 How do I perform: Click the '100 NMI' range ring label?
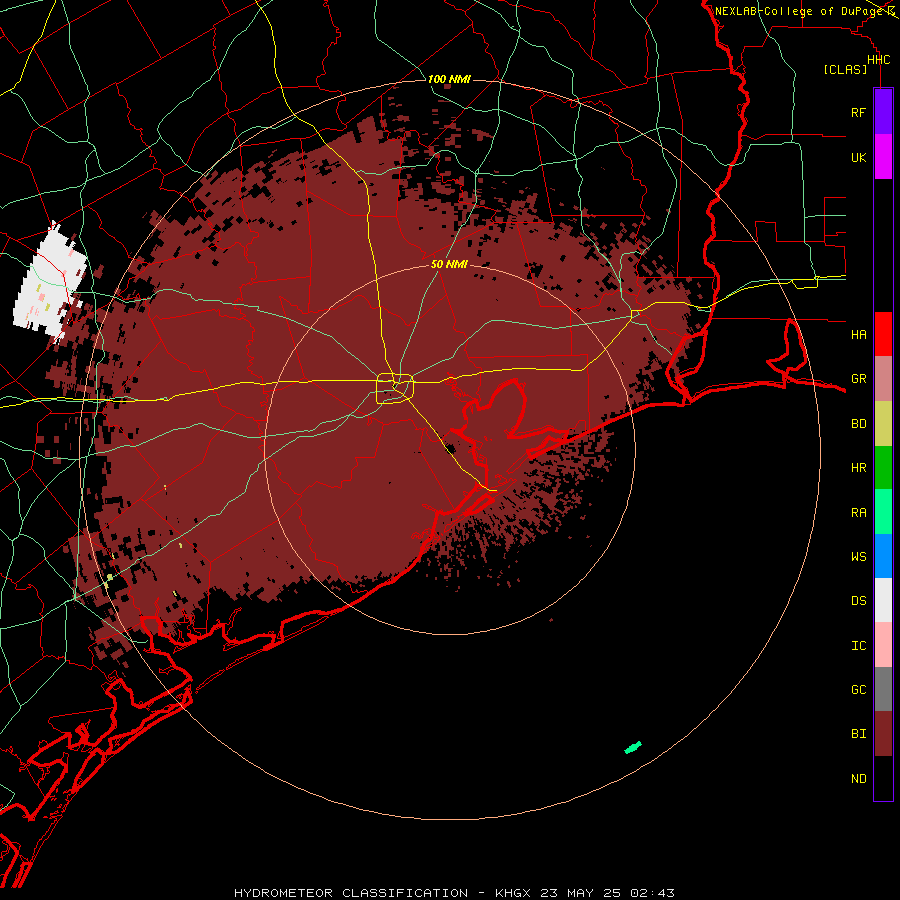pos(449,79)
